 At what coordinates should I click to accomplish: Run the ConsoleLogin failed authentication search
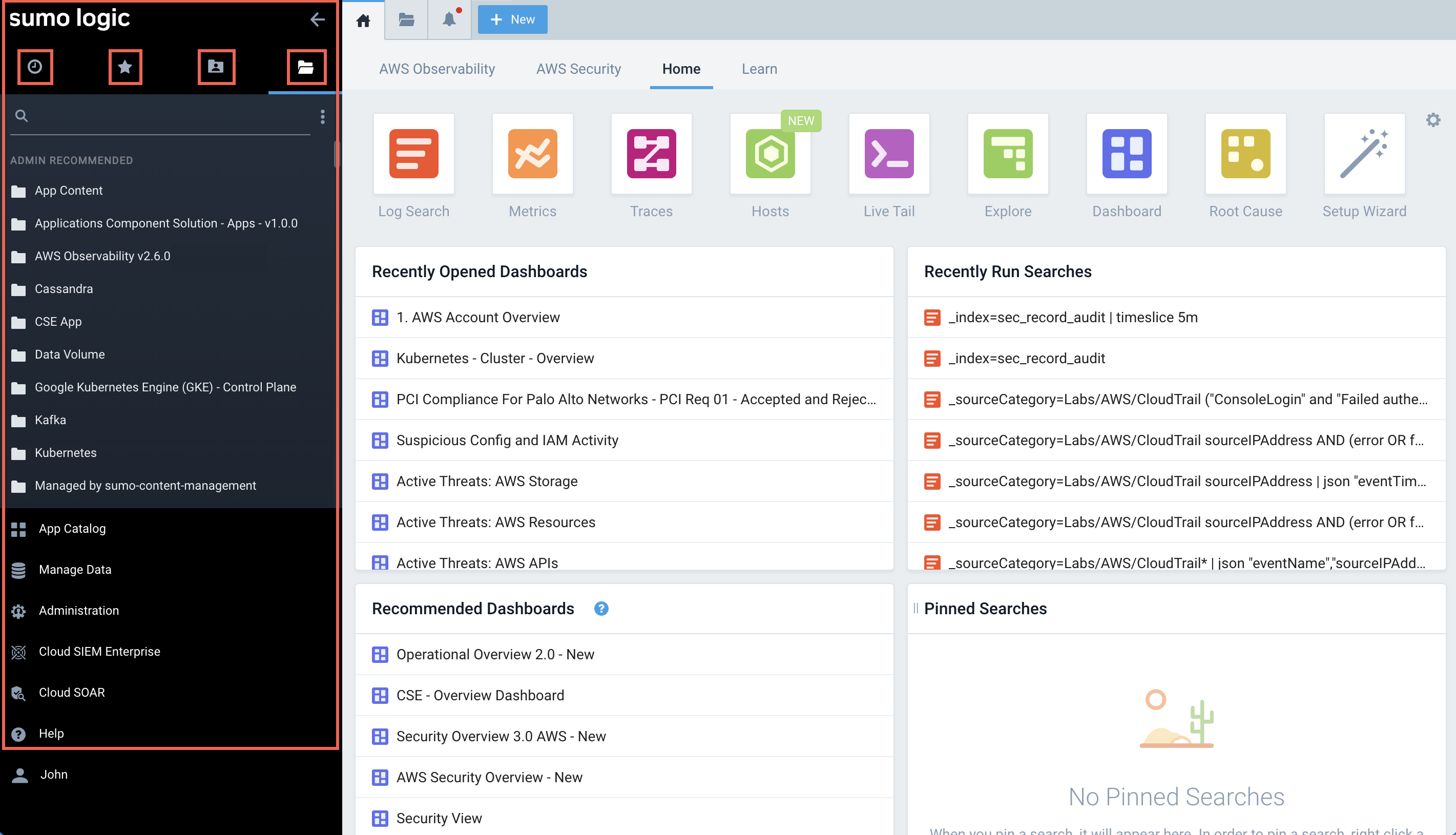tap(1176, 399)
